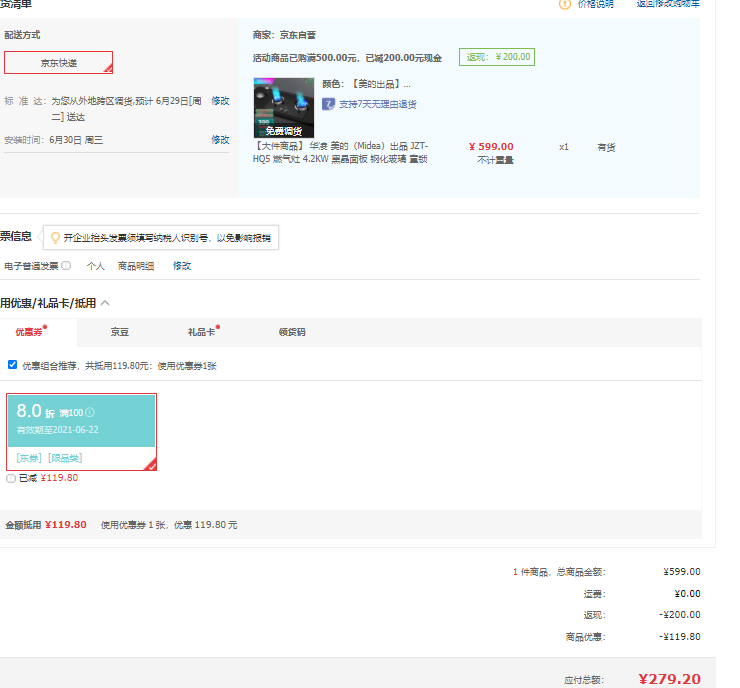Click the 个人 invoice title text
Viewport: 740px width, 688px height.
click(96, 266)
